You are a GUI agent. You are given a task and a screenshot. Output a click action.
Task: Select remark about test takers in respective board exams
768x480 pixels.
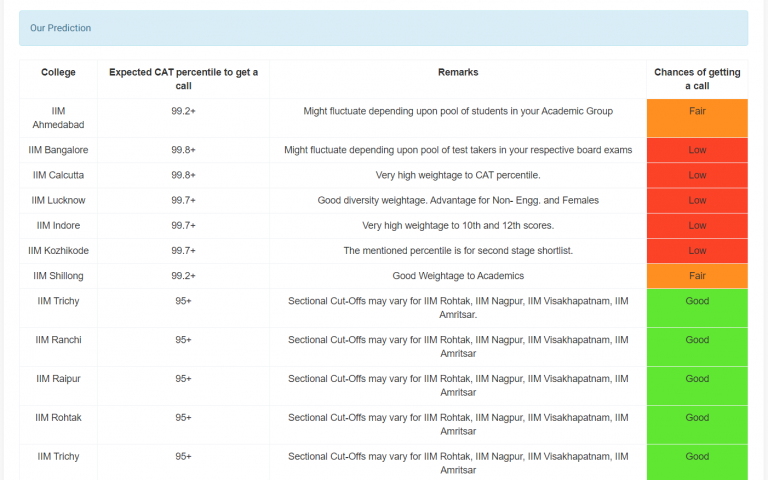click(458, 150)
